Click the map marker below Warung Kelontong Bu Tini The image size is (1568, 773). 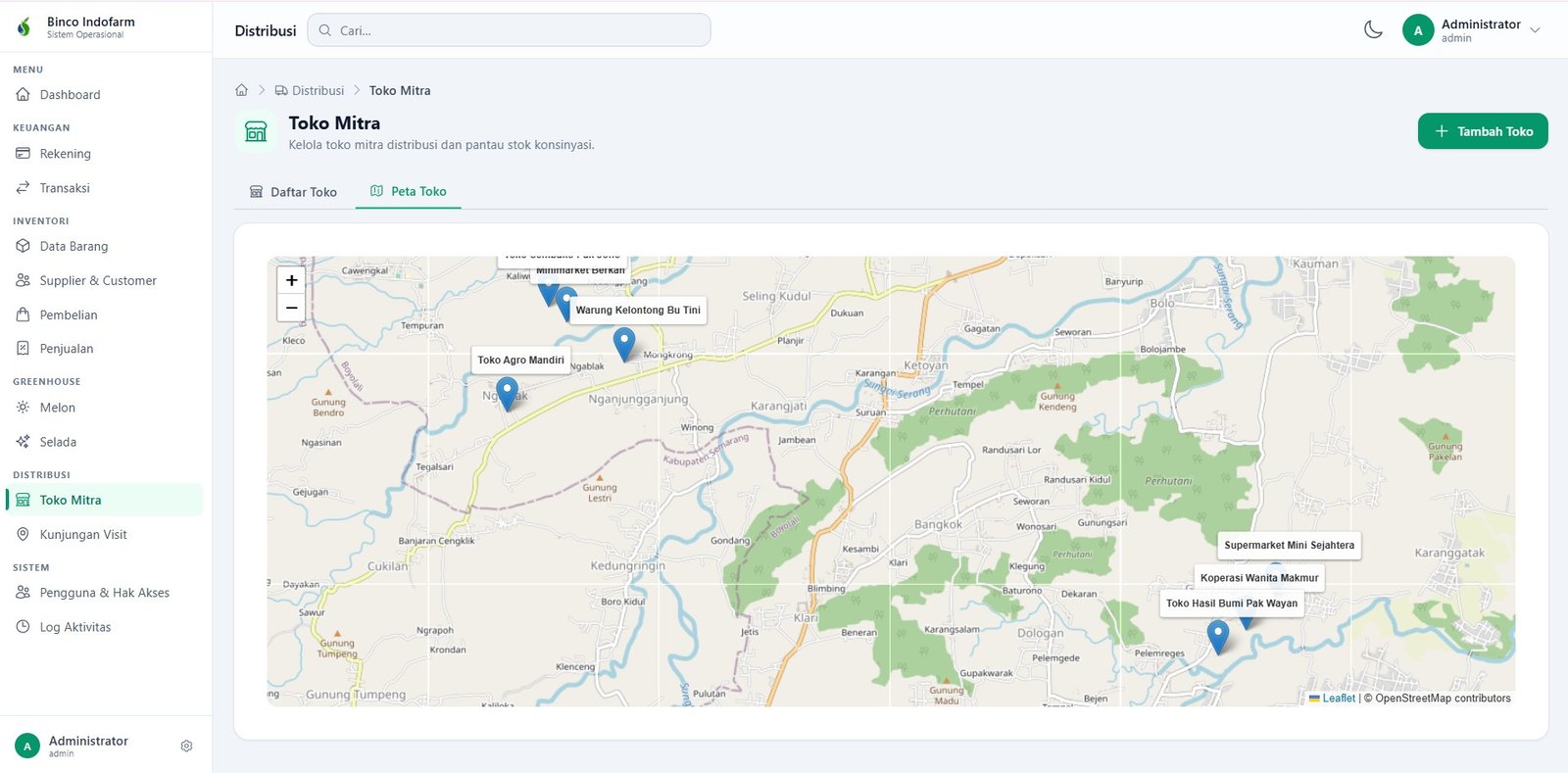[624, 344]
